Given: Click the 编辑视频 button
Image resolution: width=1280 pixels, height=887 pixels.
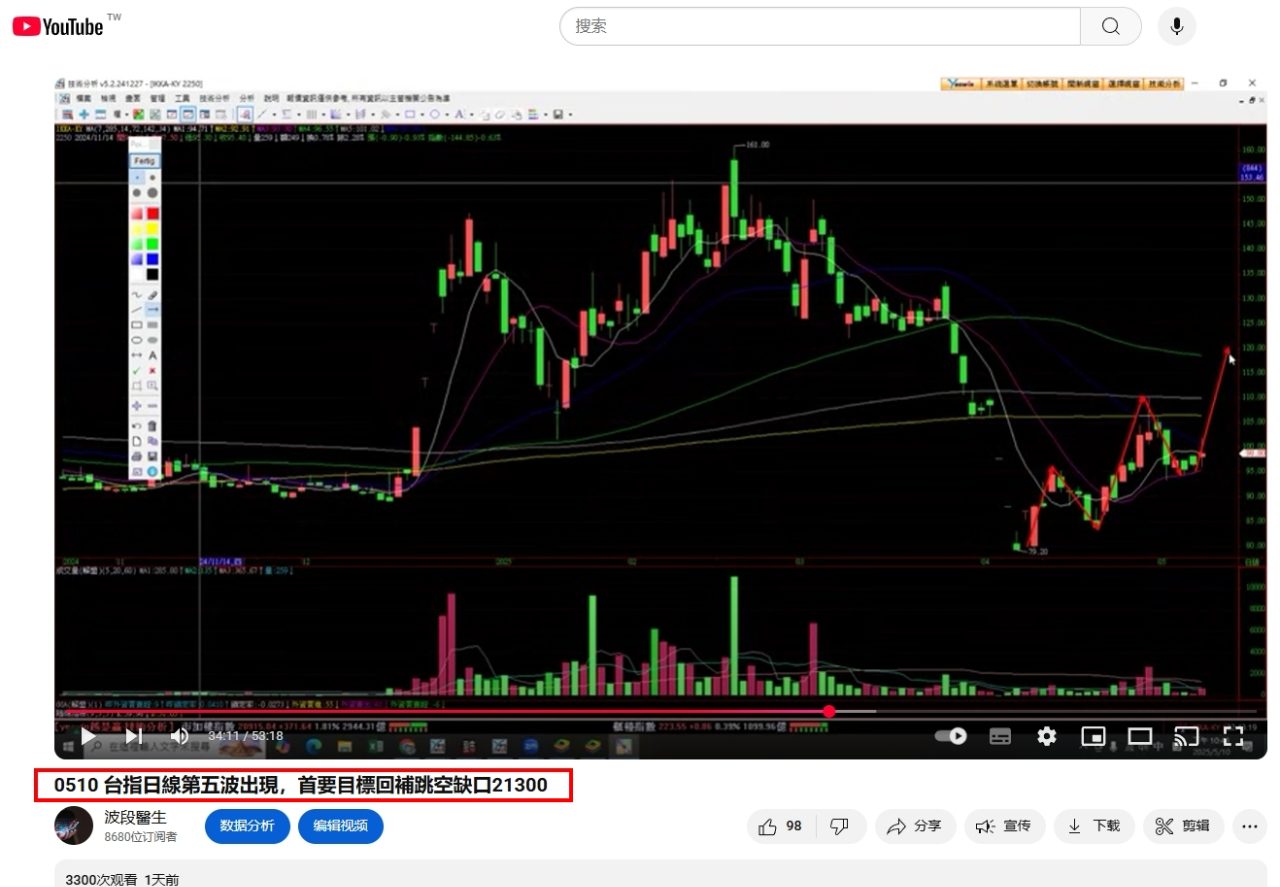Looking at the screenshot, I should [x=340, y=826].
